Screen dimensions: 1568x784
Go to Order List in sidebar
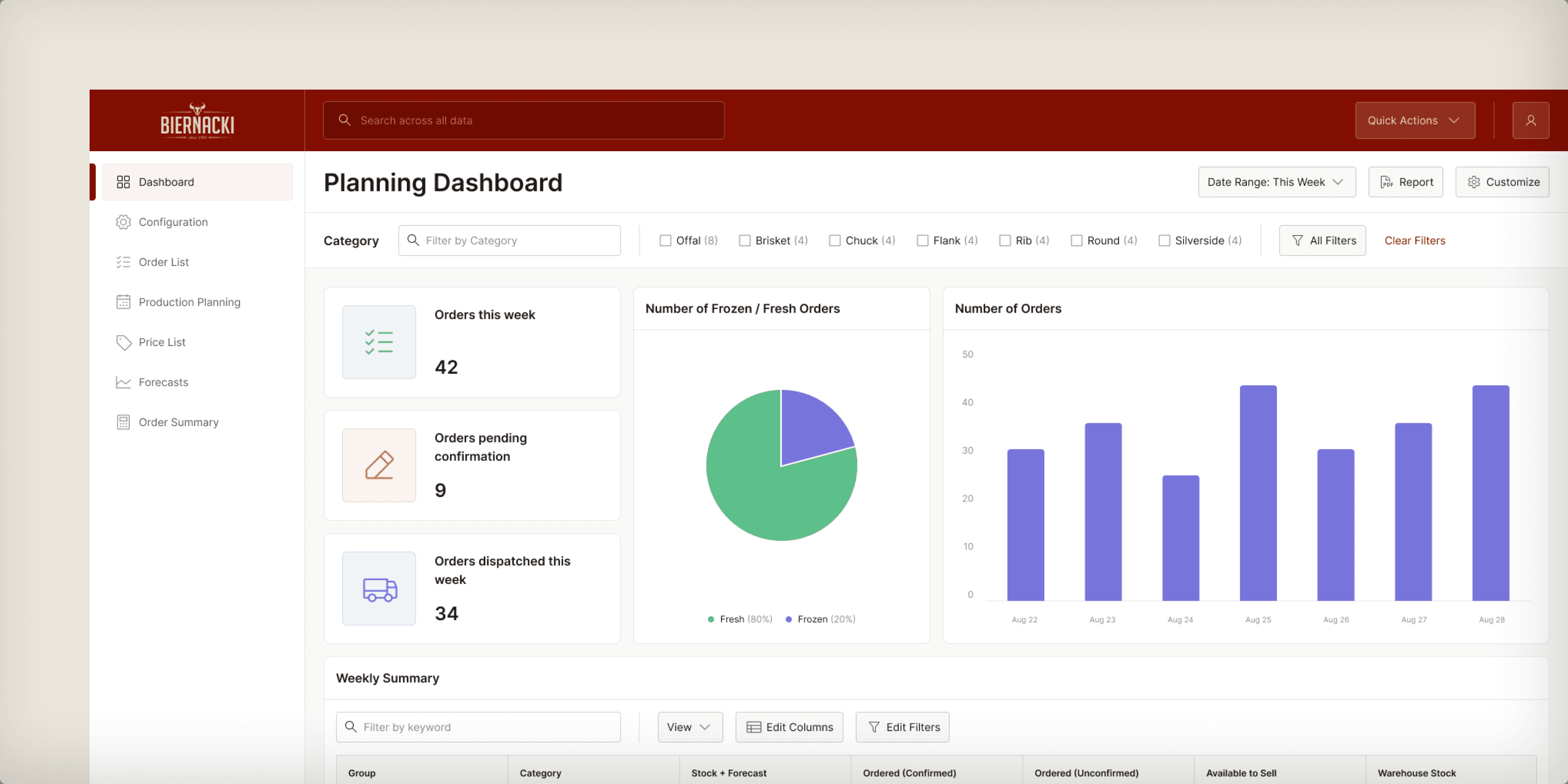(163, 262)
